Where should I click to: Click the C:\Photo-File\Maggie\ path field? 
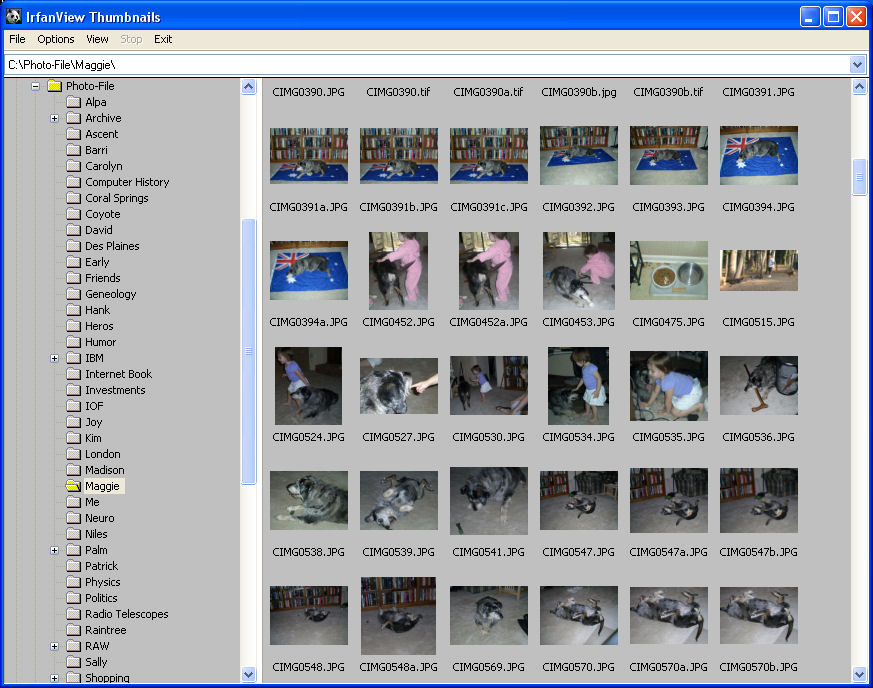point(427,65)
